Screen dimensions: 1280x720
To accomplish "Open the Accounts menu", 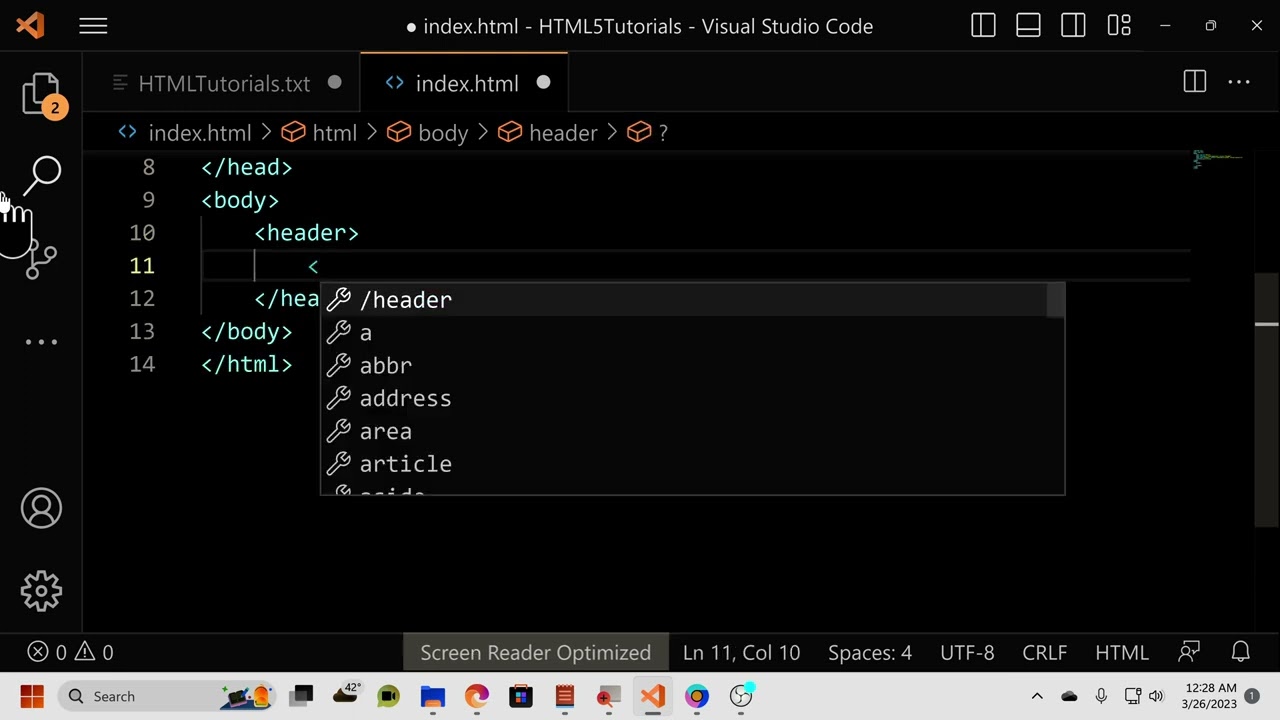I will 41,508.
